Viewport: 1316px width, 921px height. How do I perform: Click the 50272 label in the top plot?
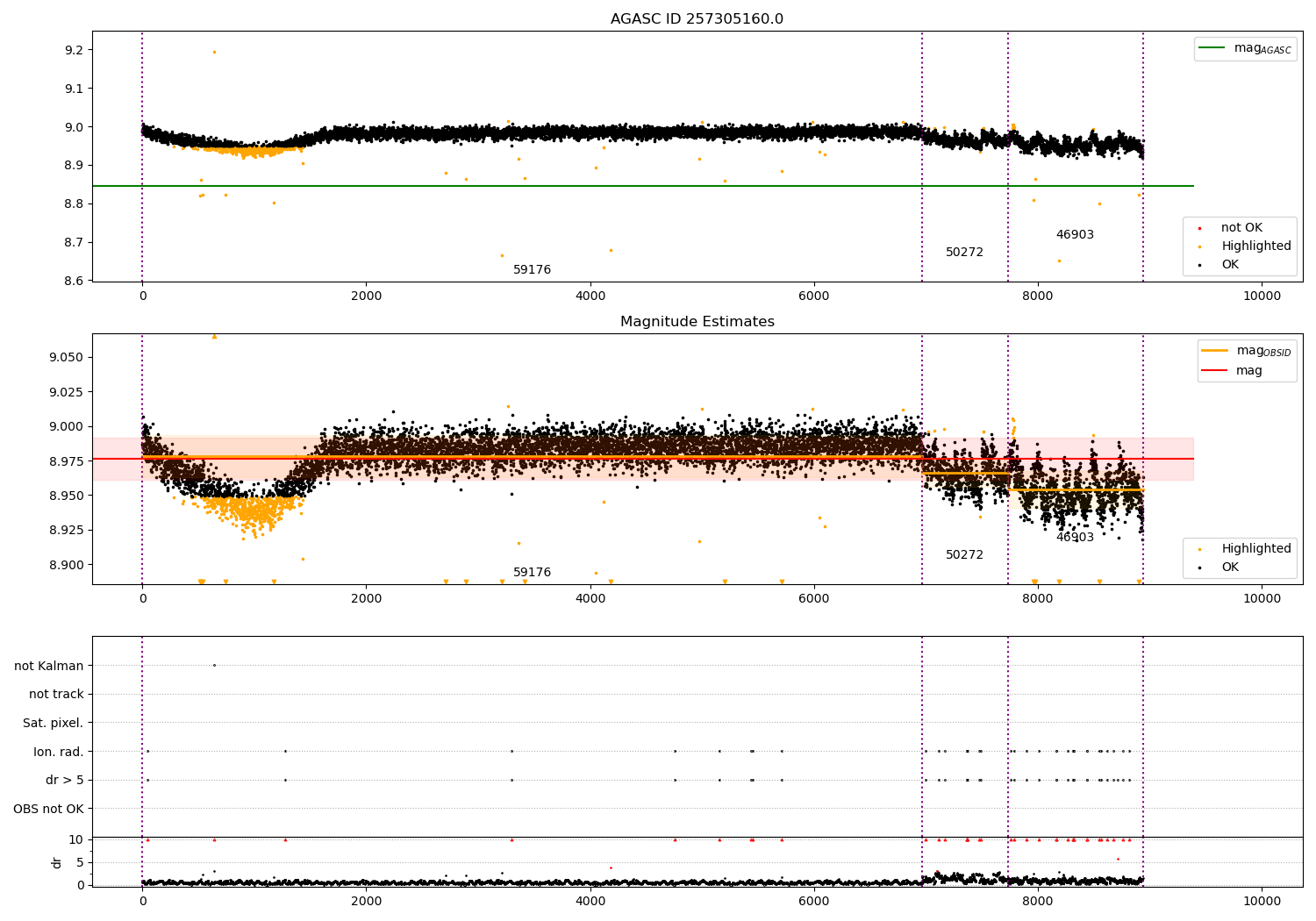point(964,253)
